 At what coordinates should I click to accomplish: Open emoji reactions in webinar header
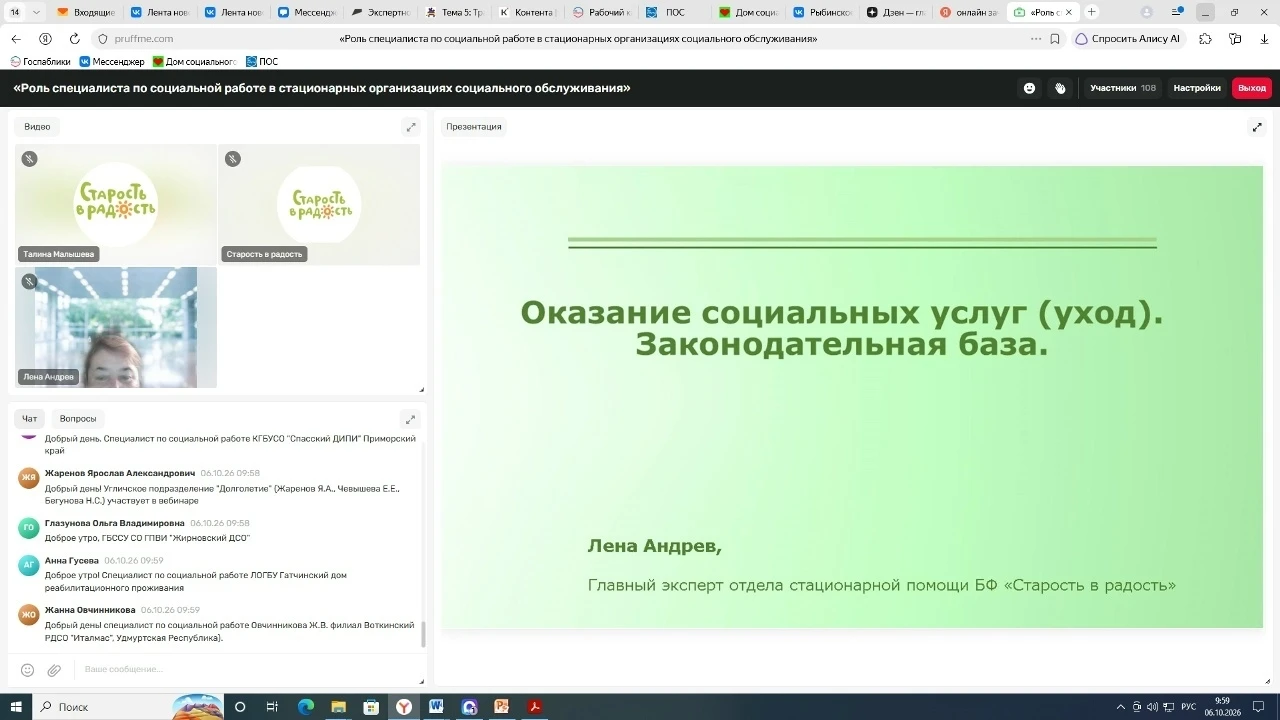(1029, 88)
